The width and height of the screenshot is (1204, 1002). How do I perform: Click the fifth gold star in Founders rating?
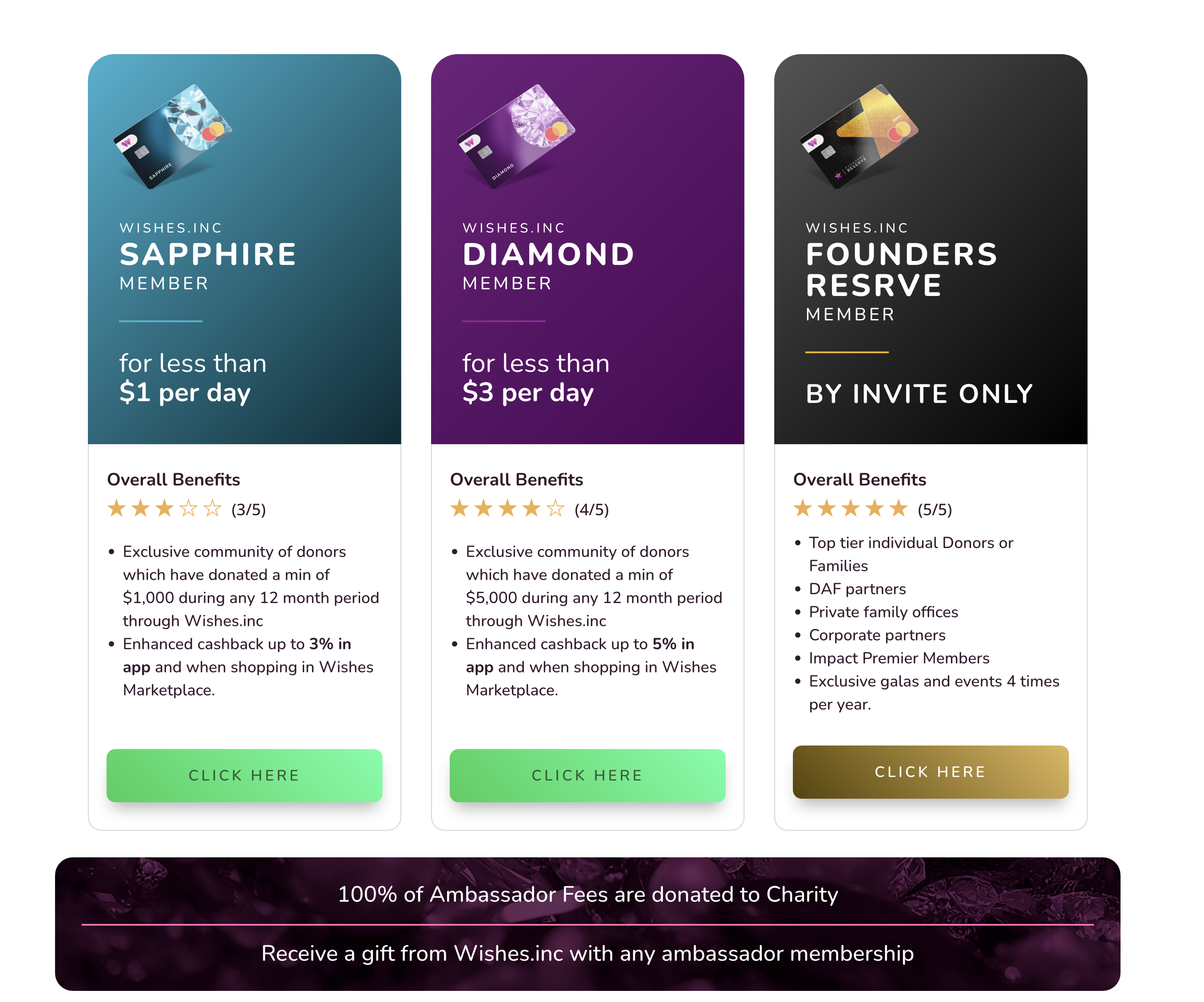coord(899,508)
